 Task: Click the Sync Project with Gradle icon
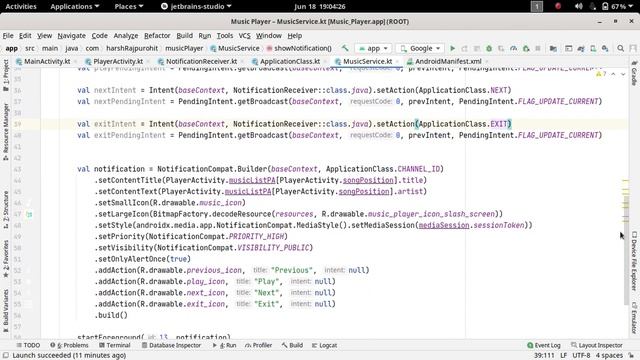[x=581, y=48]
